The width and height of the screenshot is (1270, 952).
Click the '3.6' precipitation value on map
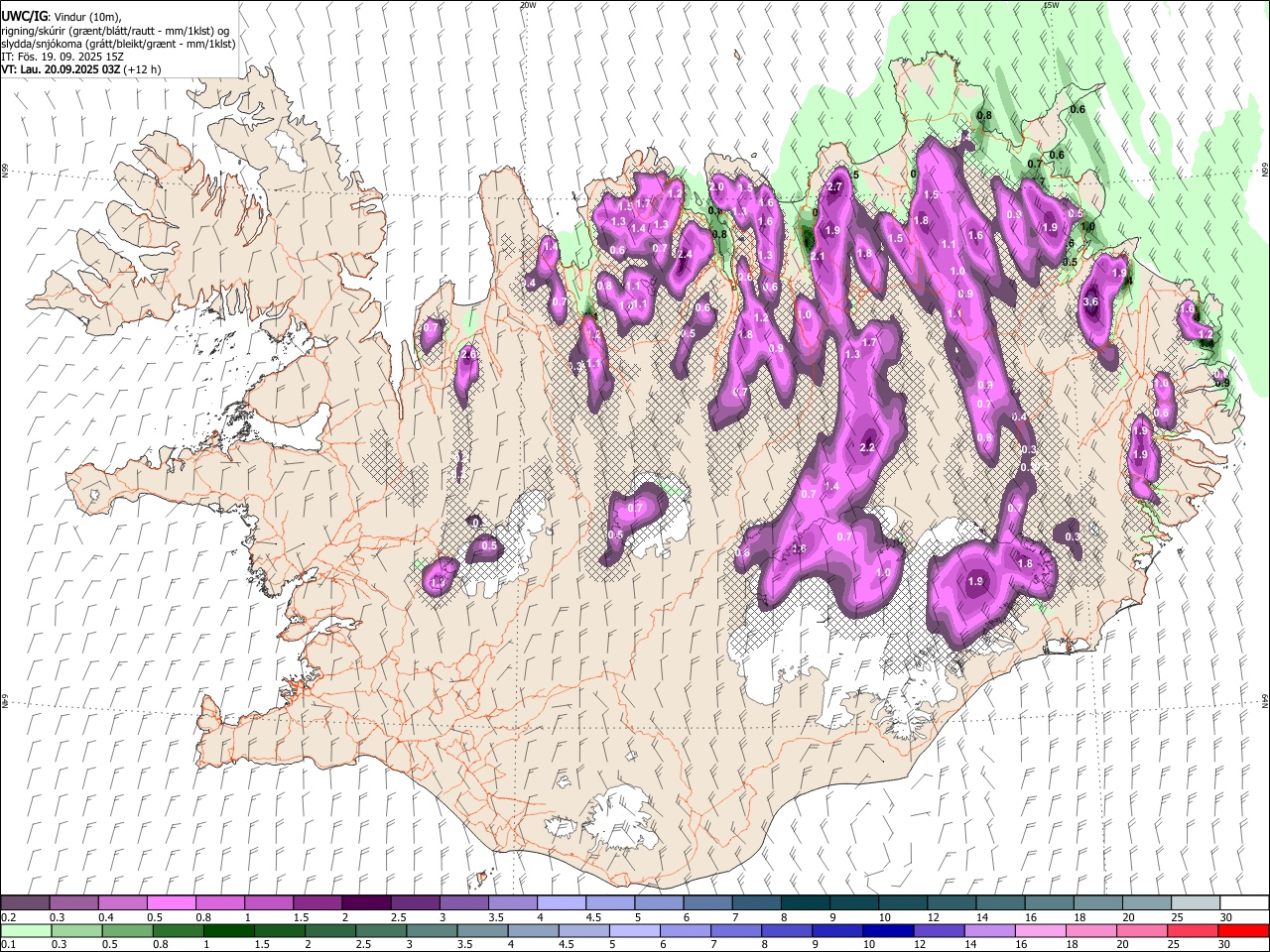click(1090, 301)
